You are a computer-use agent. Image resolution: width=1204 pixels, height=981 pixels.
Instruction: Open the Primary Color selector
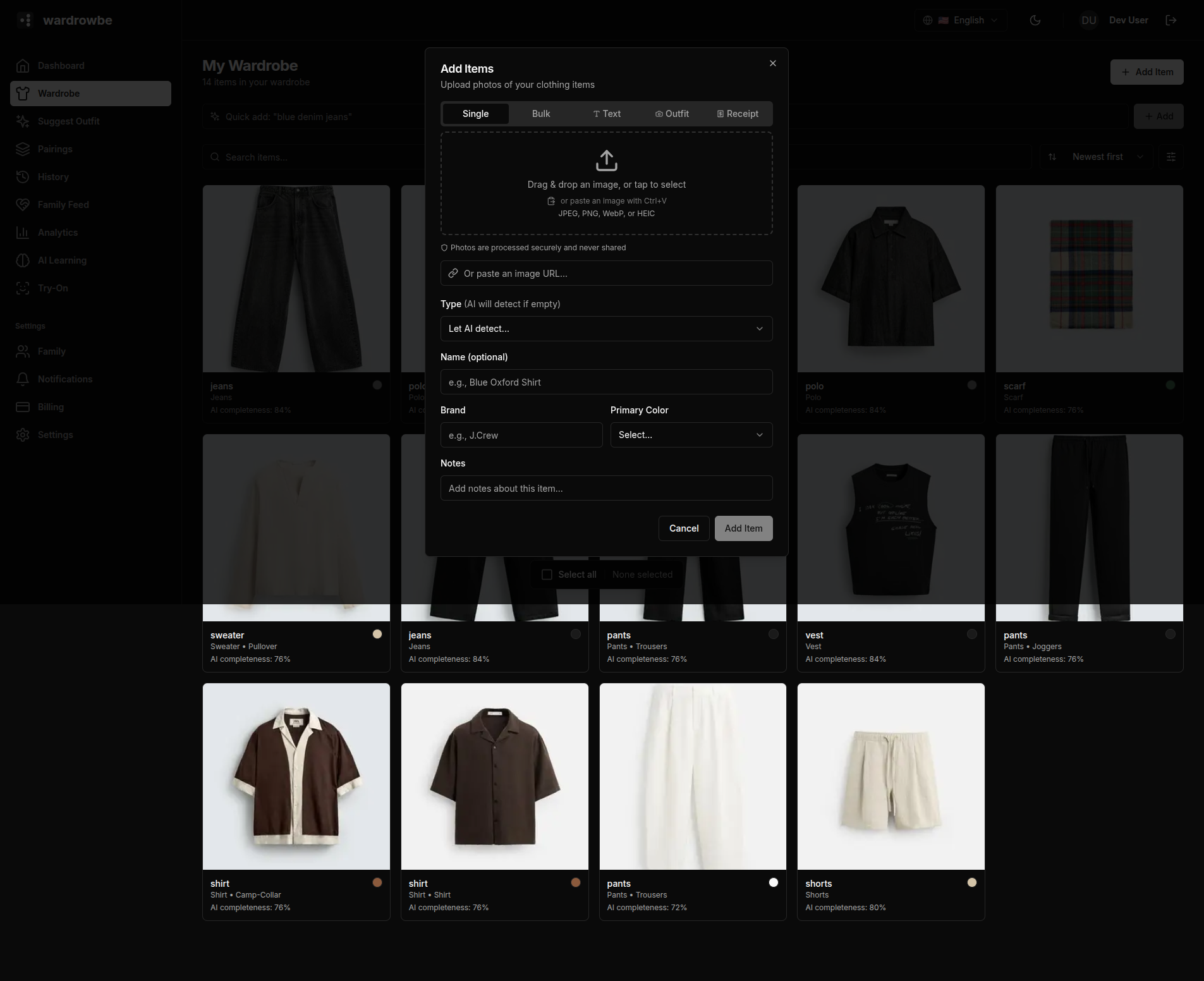[x=691, y=435]
